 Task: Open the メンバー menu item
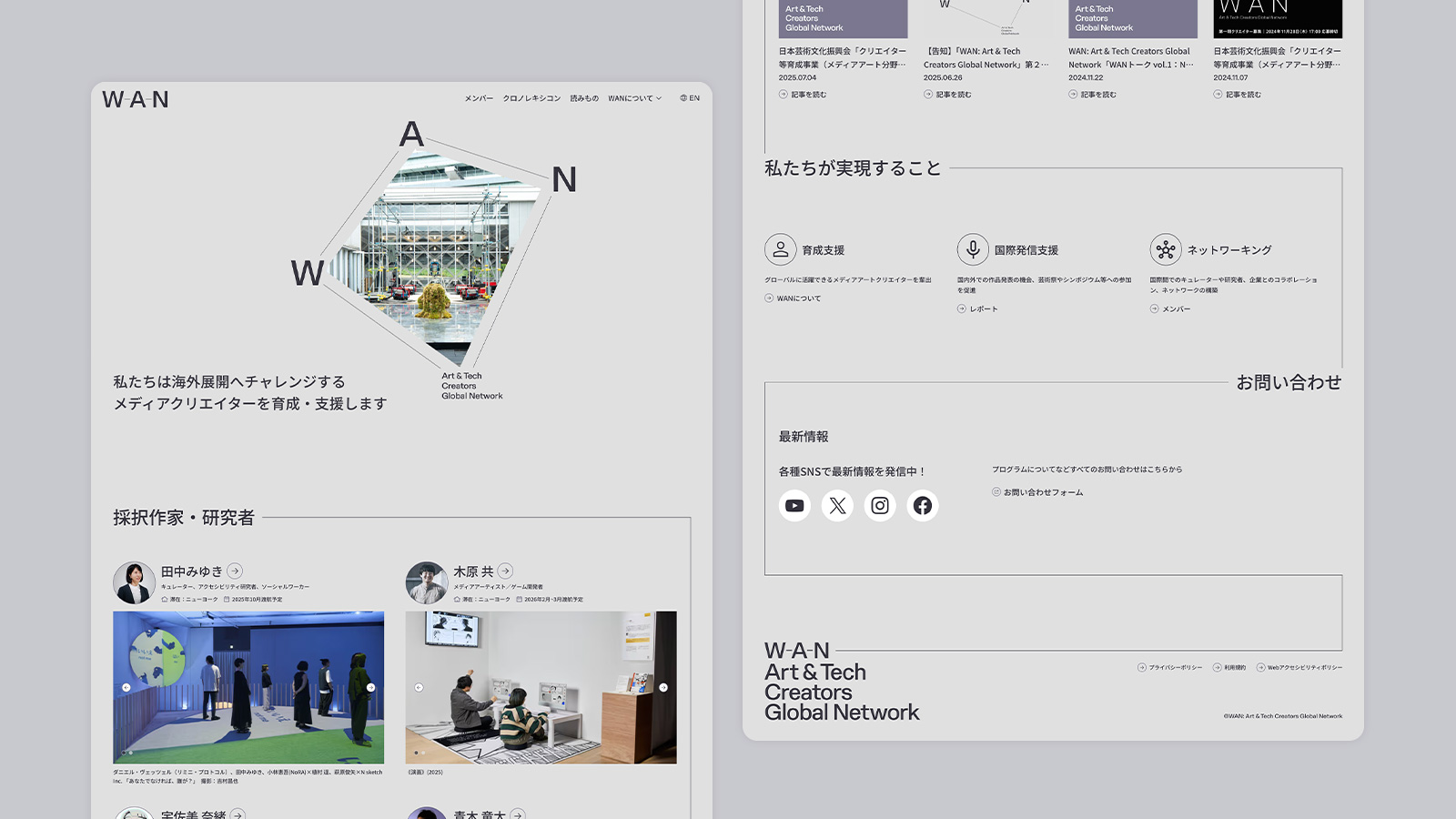coord(479,98)
